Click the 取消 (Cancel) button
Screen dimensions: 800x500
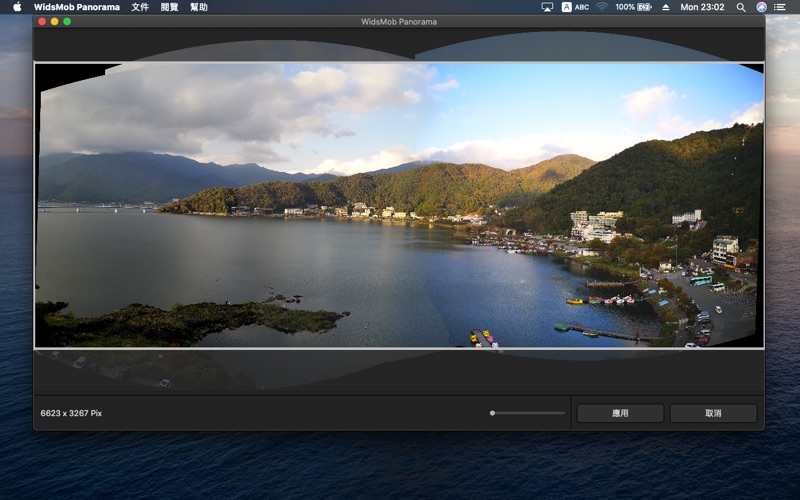tap(713, 413)
